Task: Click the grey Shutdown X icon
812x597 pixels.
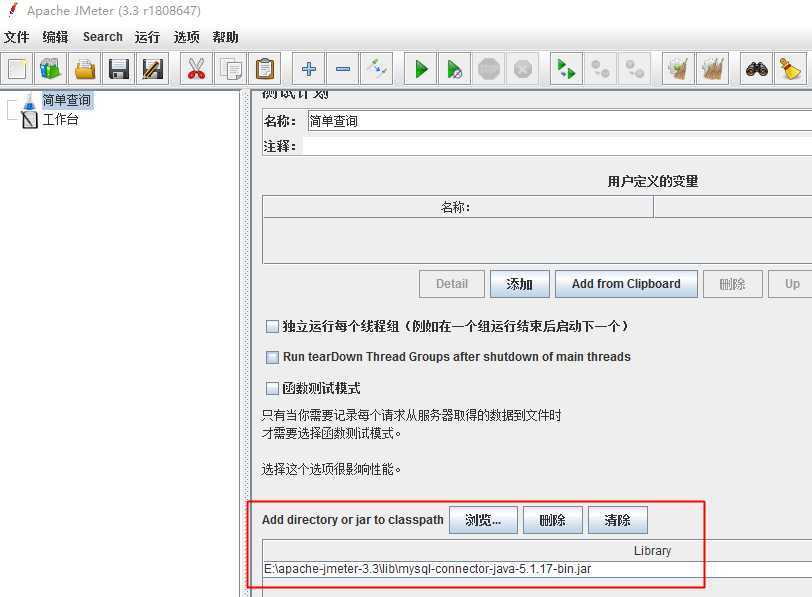Action: (x=523, y=69)
